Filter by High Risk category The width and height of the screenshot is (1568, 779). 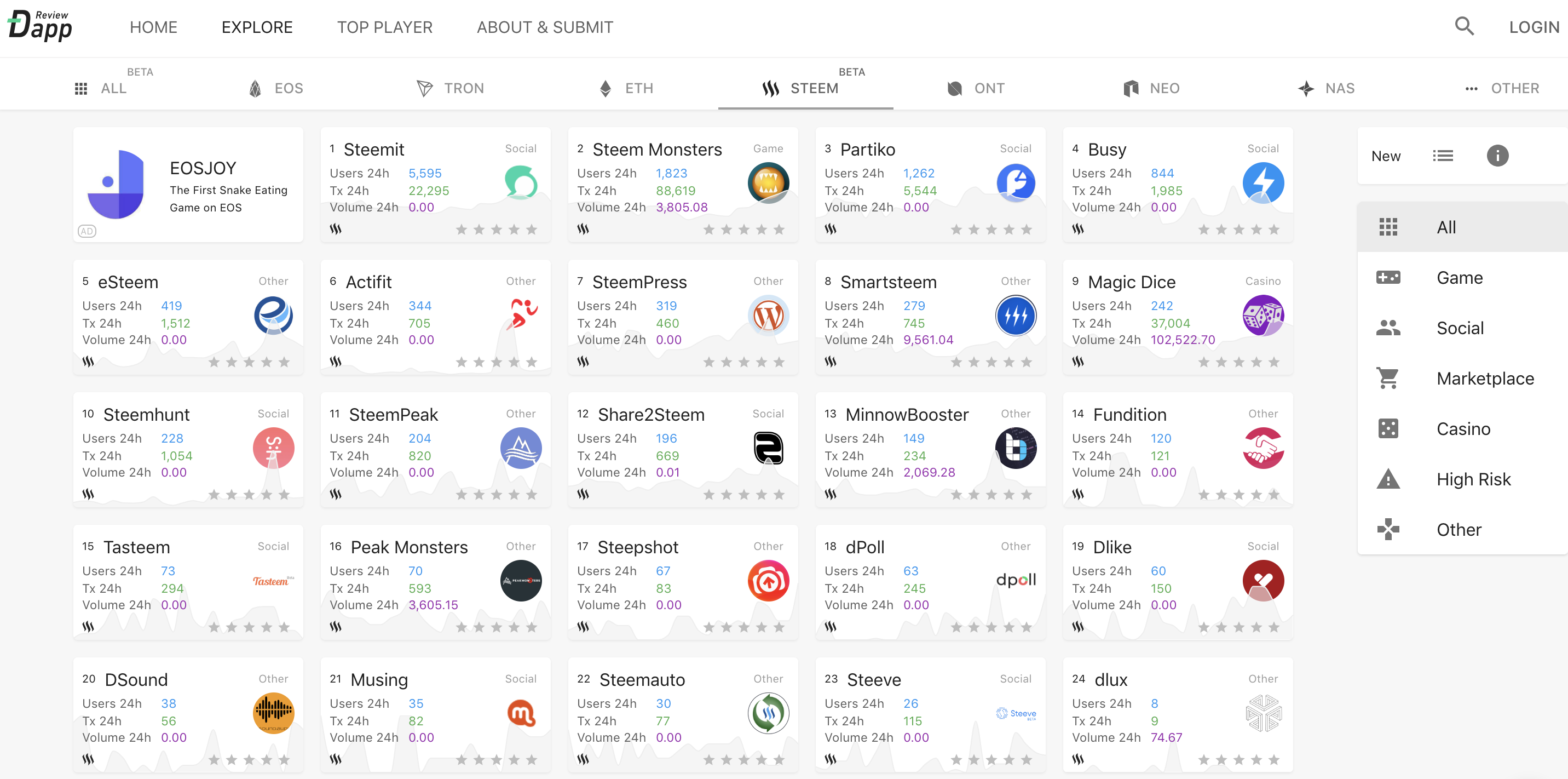coord(1462,479)
